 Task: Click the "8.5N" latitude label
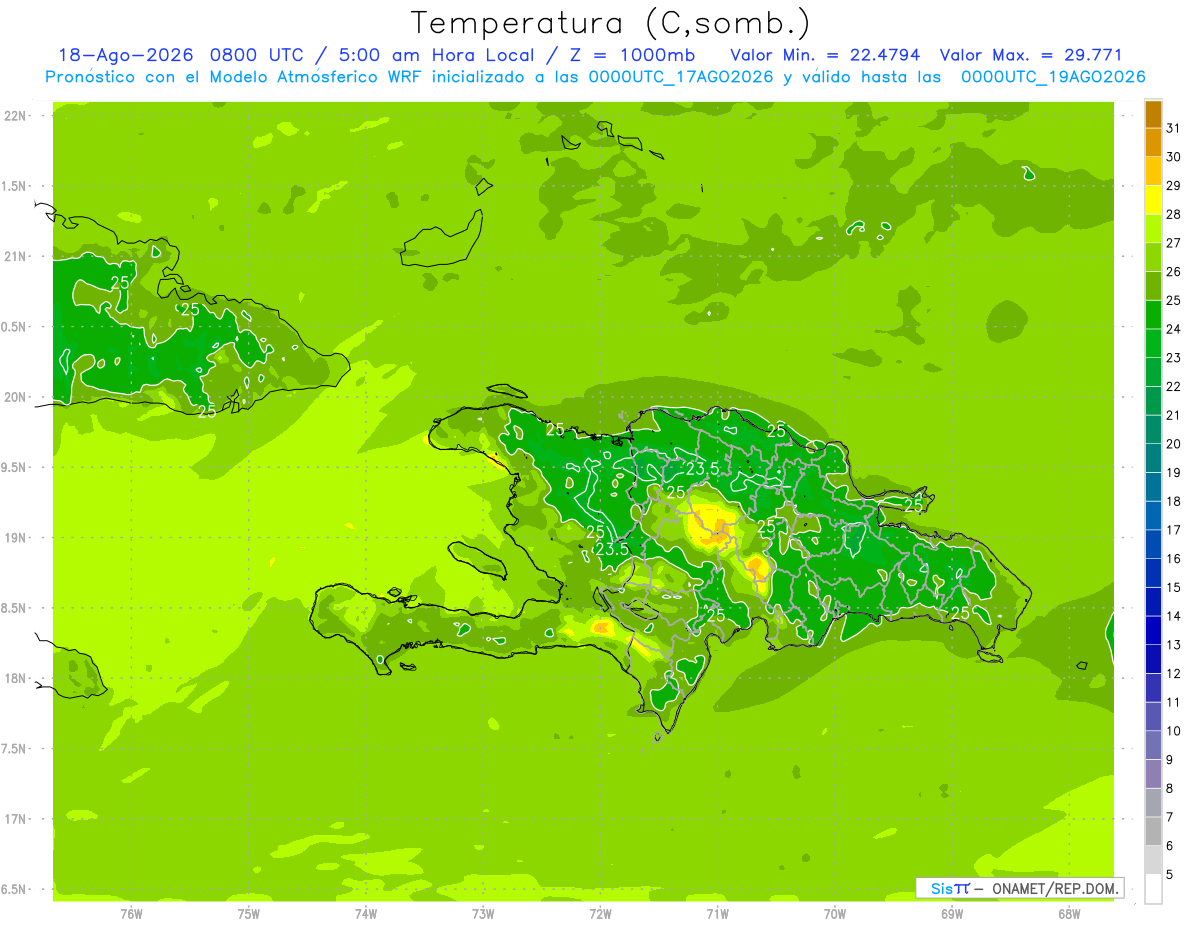pos(16,608)
